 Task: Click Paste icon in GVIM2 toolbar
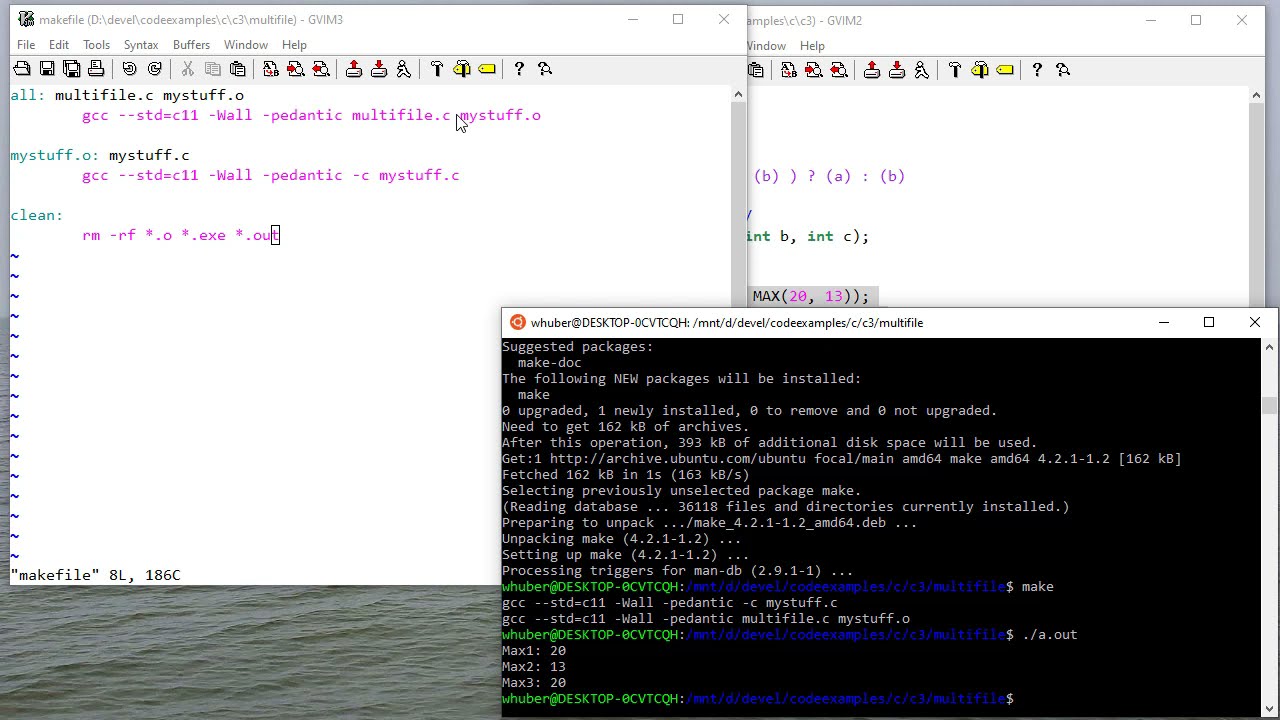[x=756, y=70]
